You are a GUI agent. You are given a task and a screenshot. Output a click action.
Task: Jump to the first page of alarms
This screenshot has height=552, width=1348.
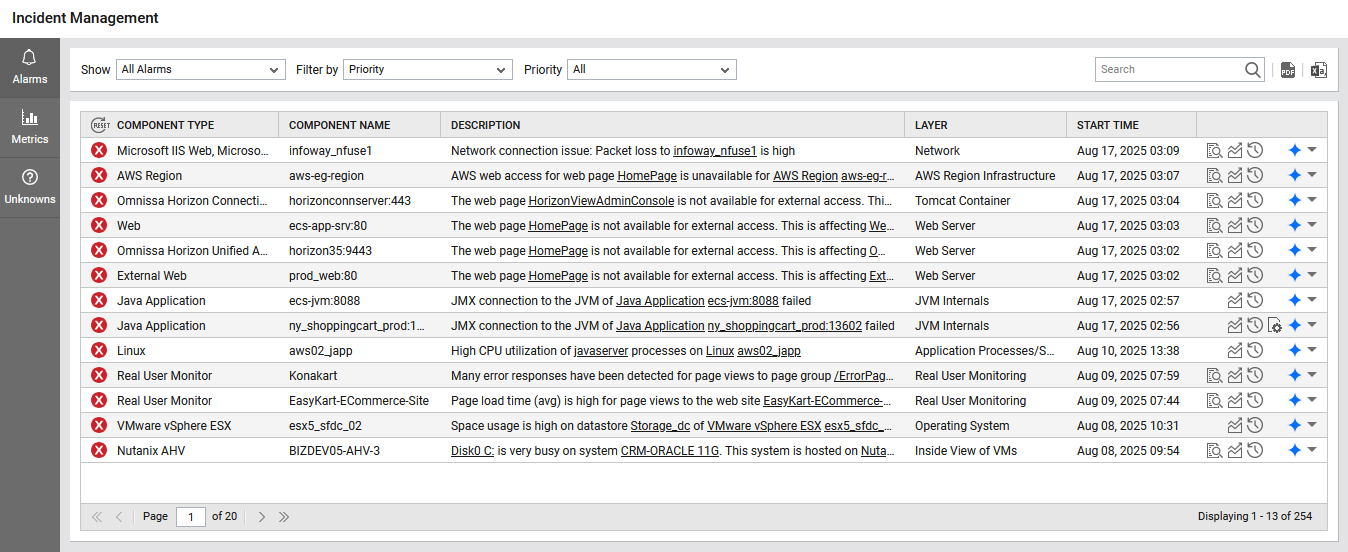coord(97,517)
